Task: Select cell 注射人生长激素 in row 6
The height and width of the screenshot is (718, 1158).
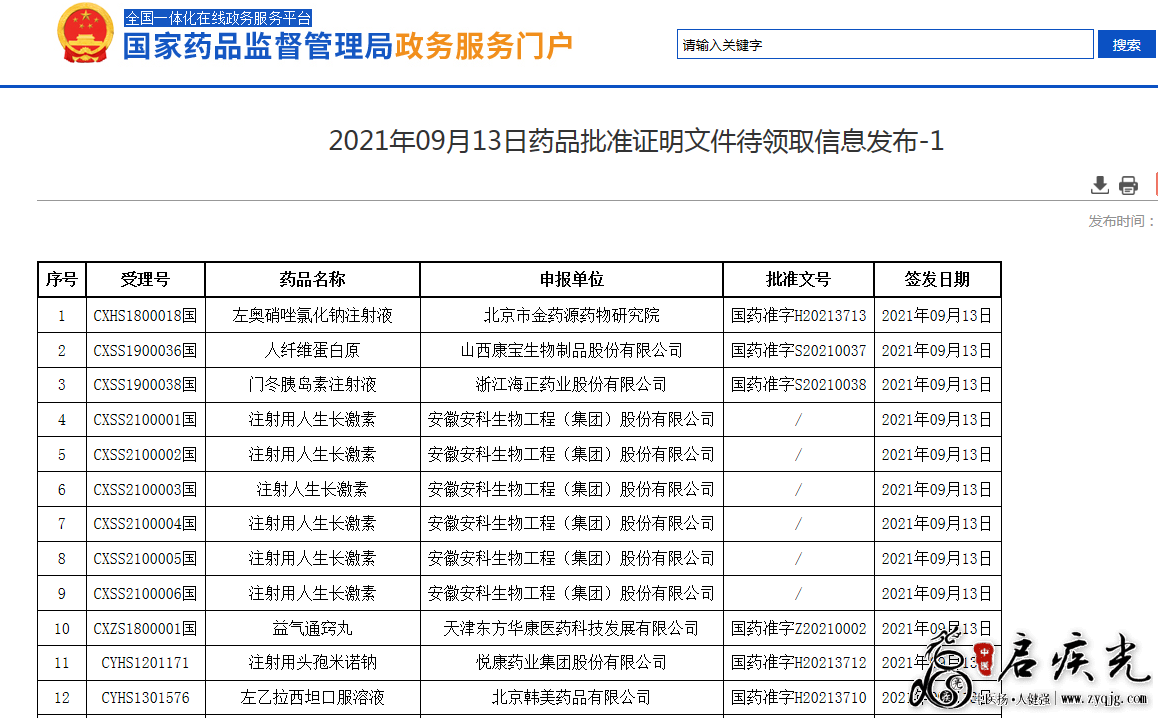Action: tap(312, 489)
